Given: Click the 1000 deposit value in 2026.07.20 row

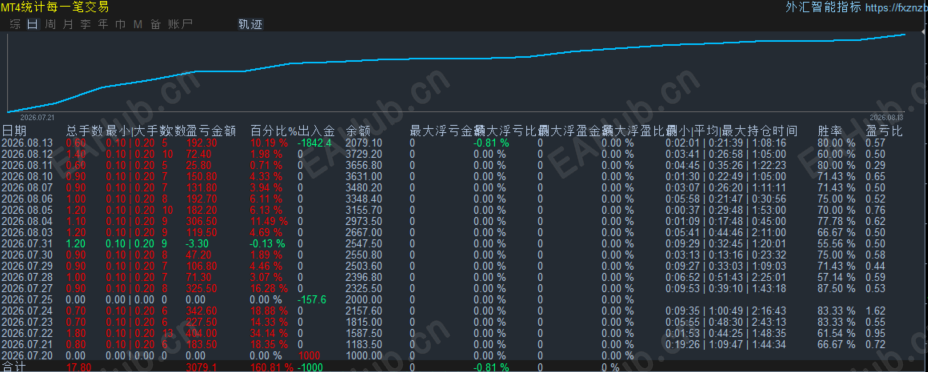Looking at the screenshot, I should tap(309, 356).
